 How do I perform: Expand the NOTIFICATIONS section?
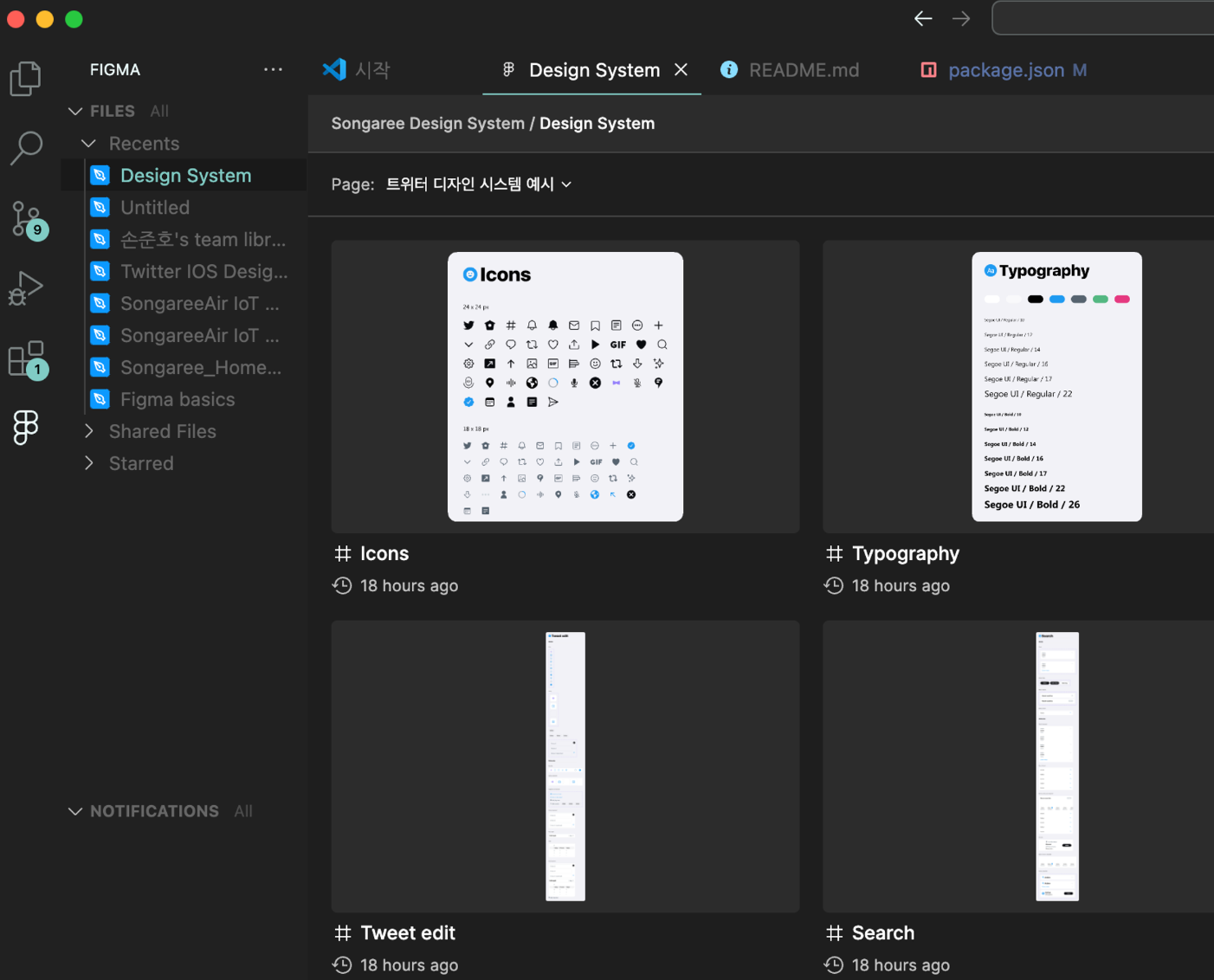click(x=74, y=810)
